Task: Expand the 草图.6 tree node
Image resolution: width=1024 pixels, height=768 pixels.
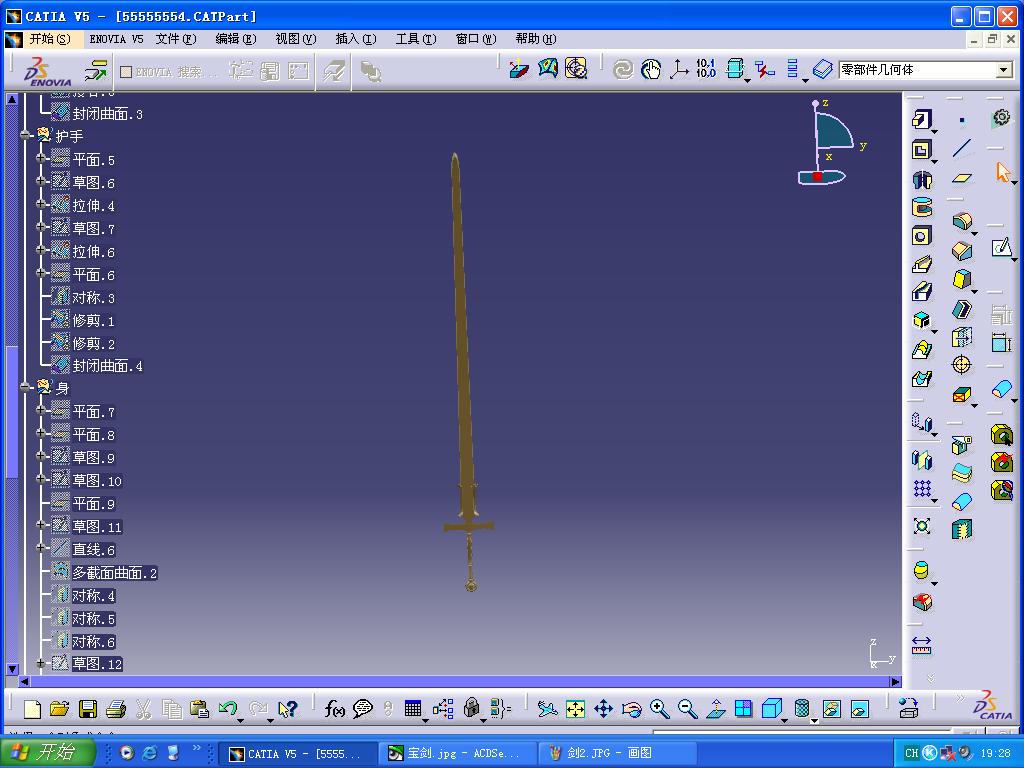Action: coord(41,182)
